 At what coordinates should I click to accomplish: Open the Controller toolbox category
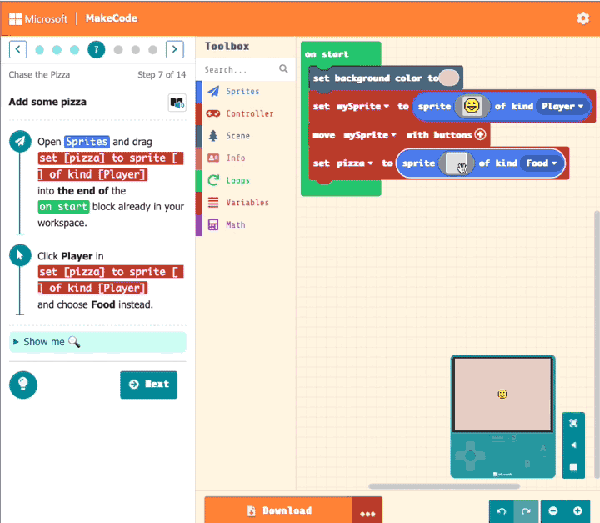245,114
